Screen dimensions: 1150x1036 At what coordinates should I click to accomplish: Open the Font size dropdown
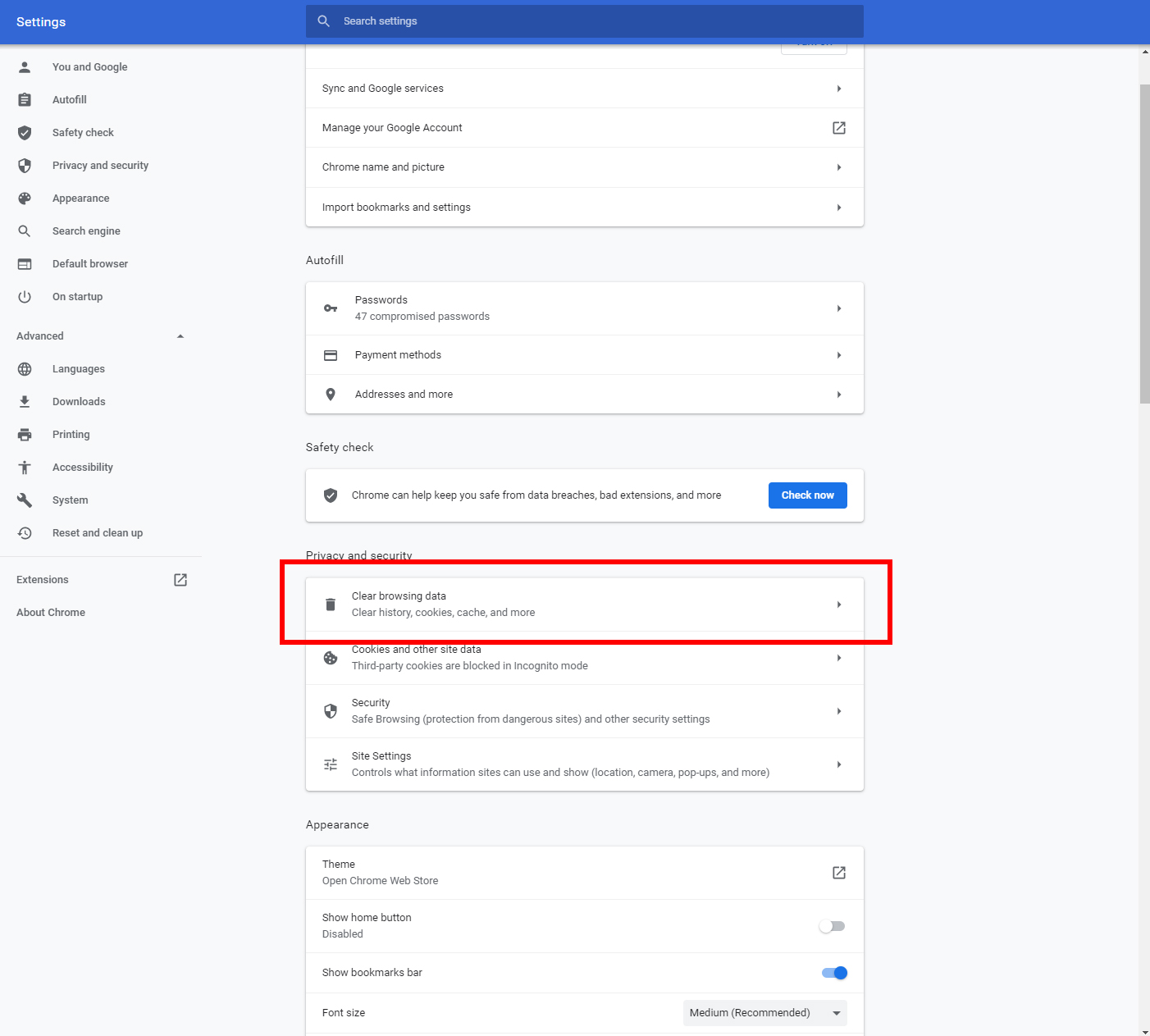click(x=764, y=1013)
